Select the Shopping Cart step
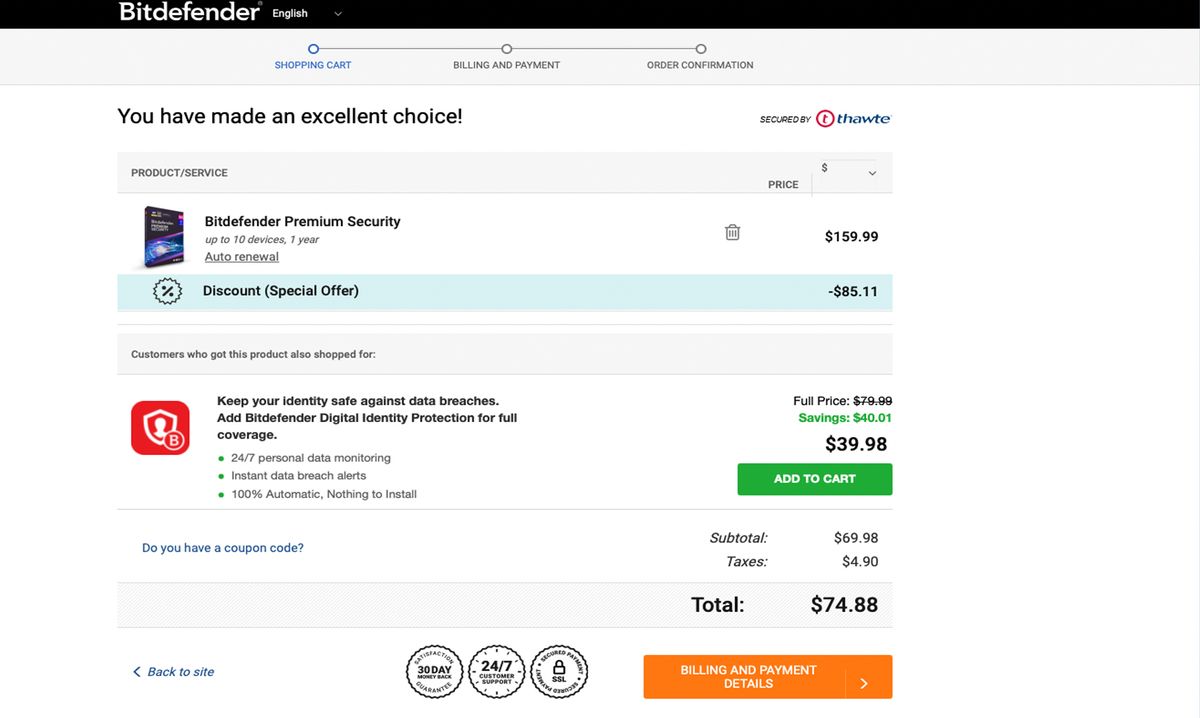This screenshot has width=1200, height=718. coord(313,64)
